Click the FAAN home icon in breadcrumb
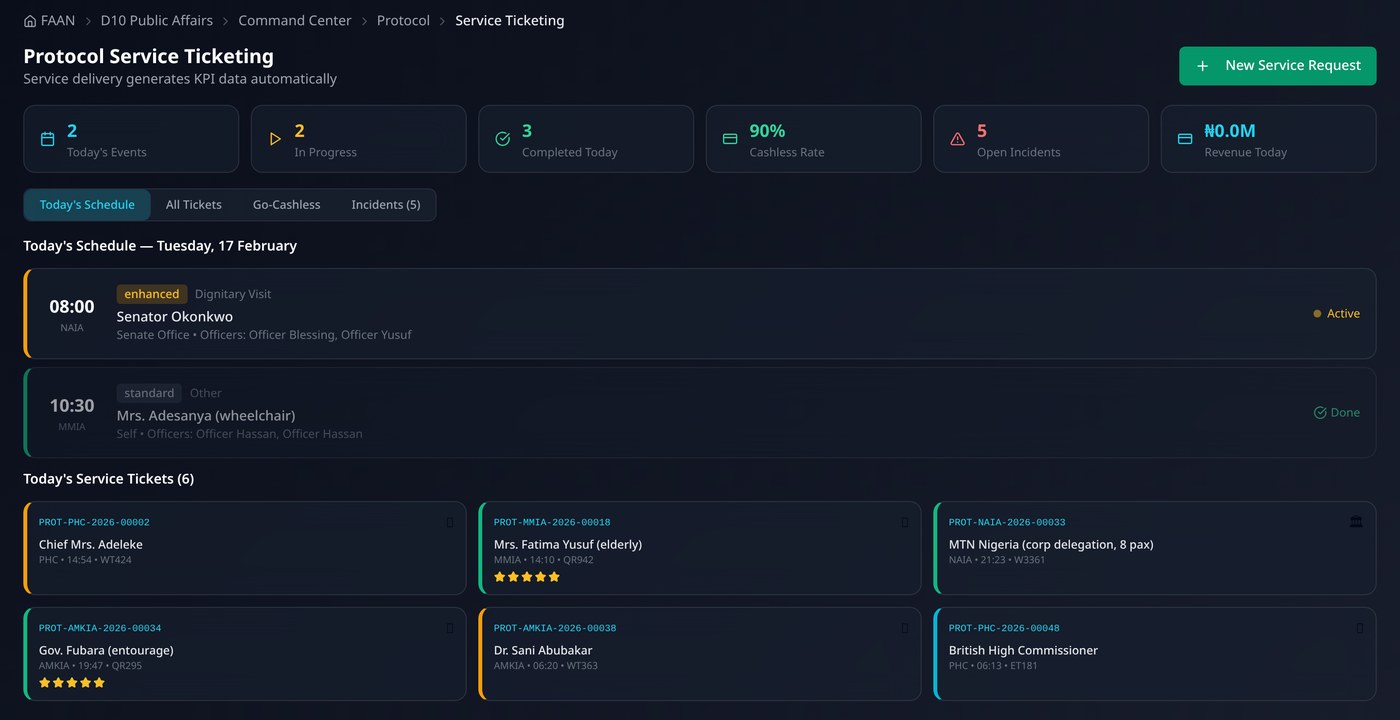Viewport: 1400px width, 720px height. point(30,21)
